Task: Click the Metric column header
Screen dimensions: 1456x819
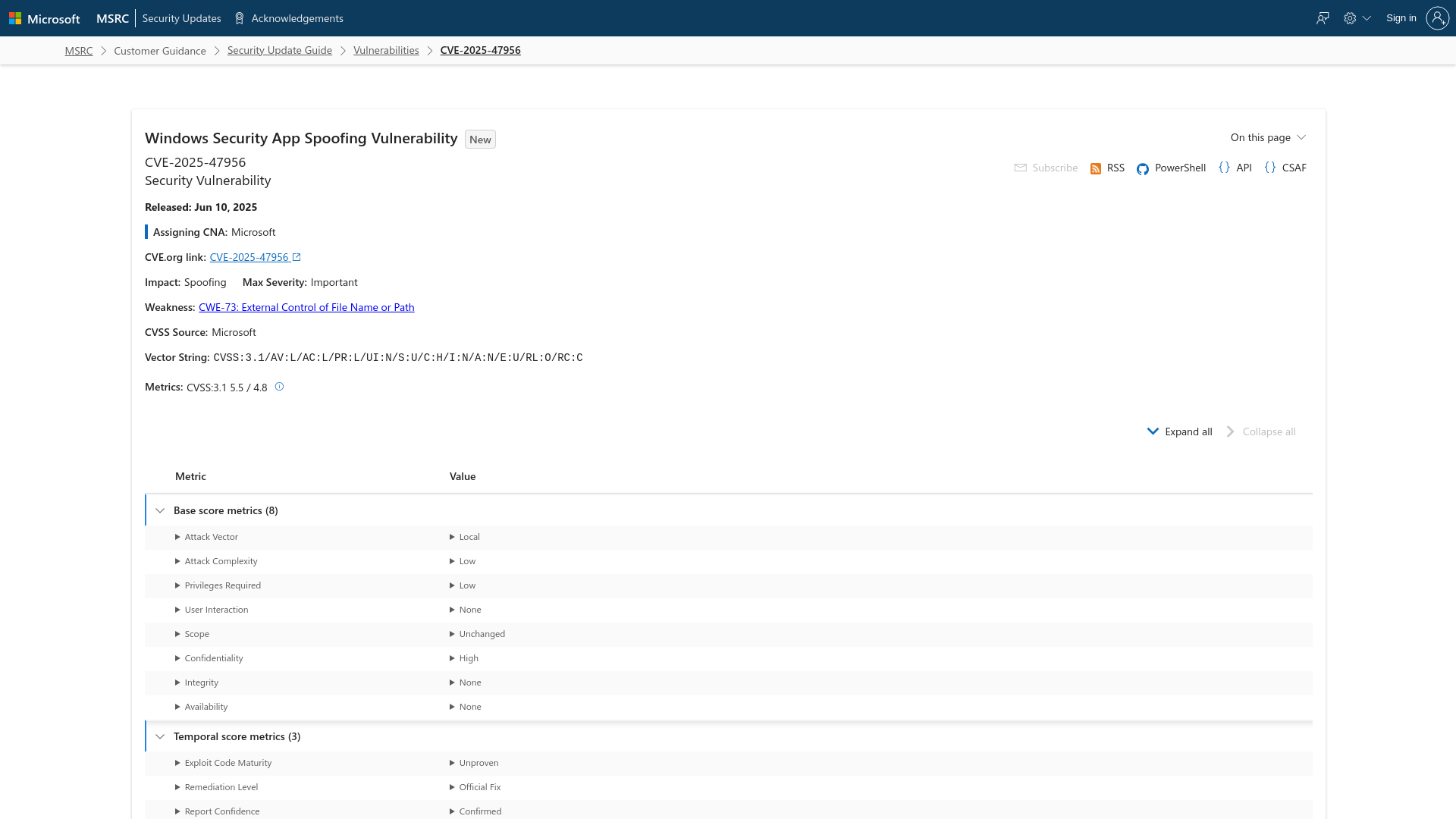Action: point(190,476)
